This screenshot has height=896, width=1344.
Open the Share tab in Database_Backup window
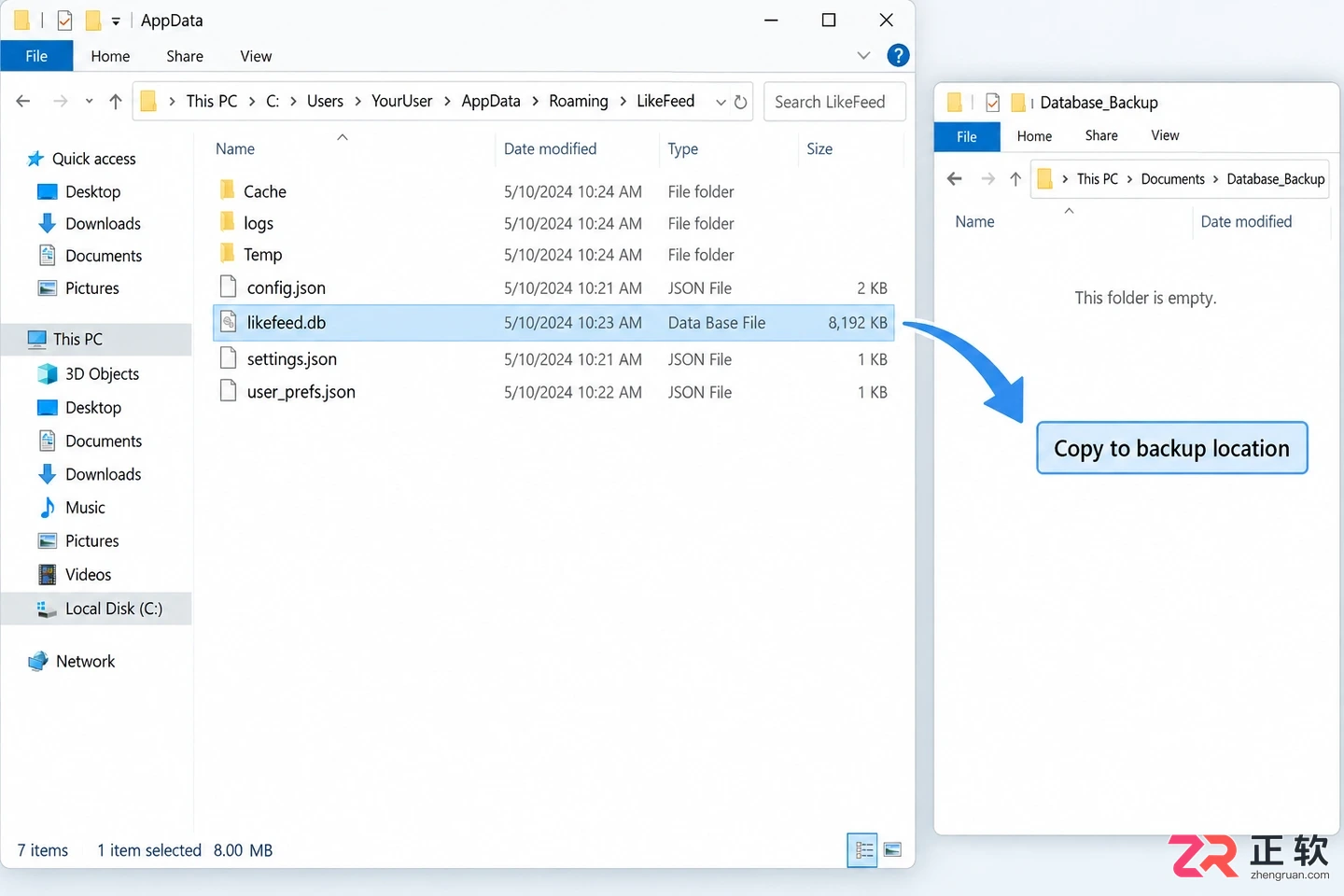1101,136
